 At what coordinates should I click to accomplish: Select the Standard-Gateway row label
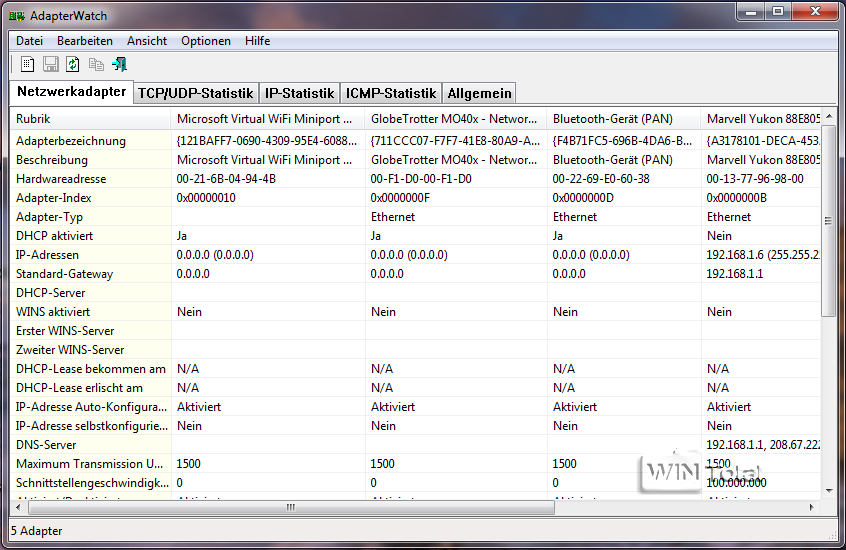(x=64, y=274)
